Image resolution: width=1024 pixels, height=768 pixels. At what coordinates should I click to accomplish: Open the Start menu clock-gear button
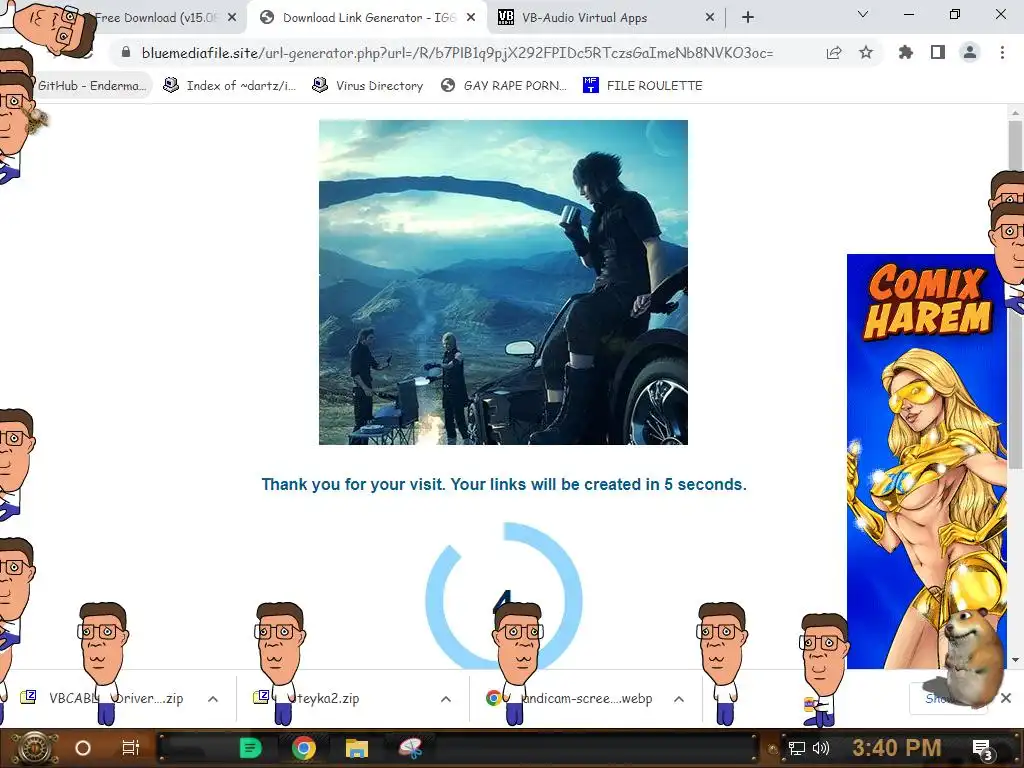(x=37, y=748)
